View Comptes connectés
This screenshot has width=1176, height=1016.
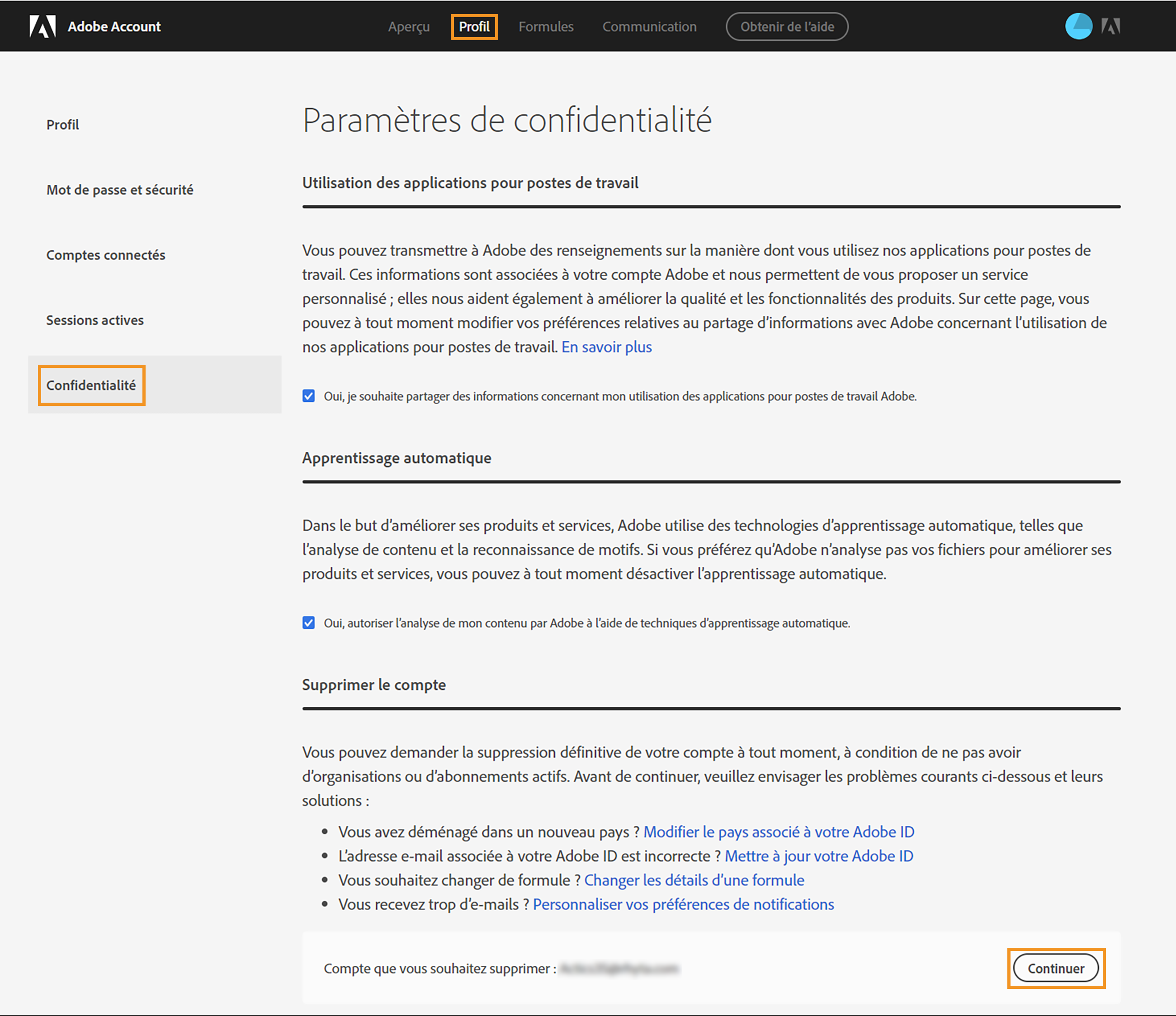(105, 255)
